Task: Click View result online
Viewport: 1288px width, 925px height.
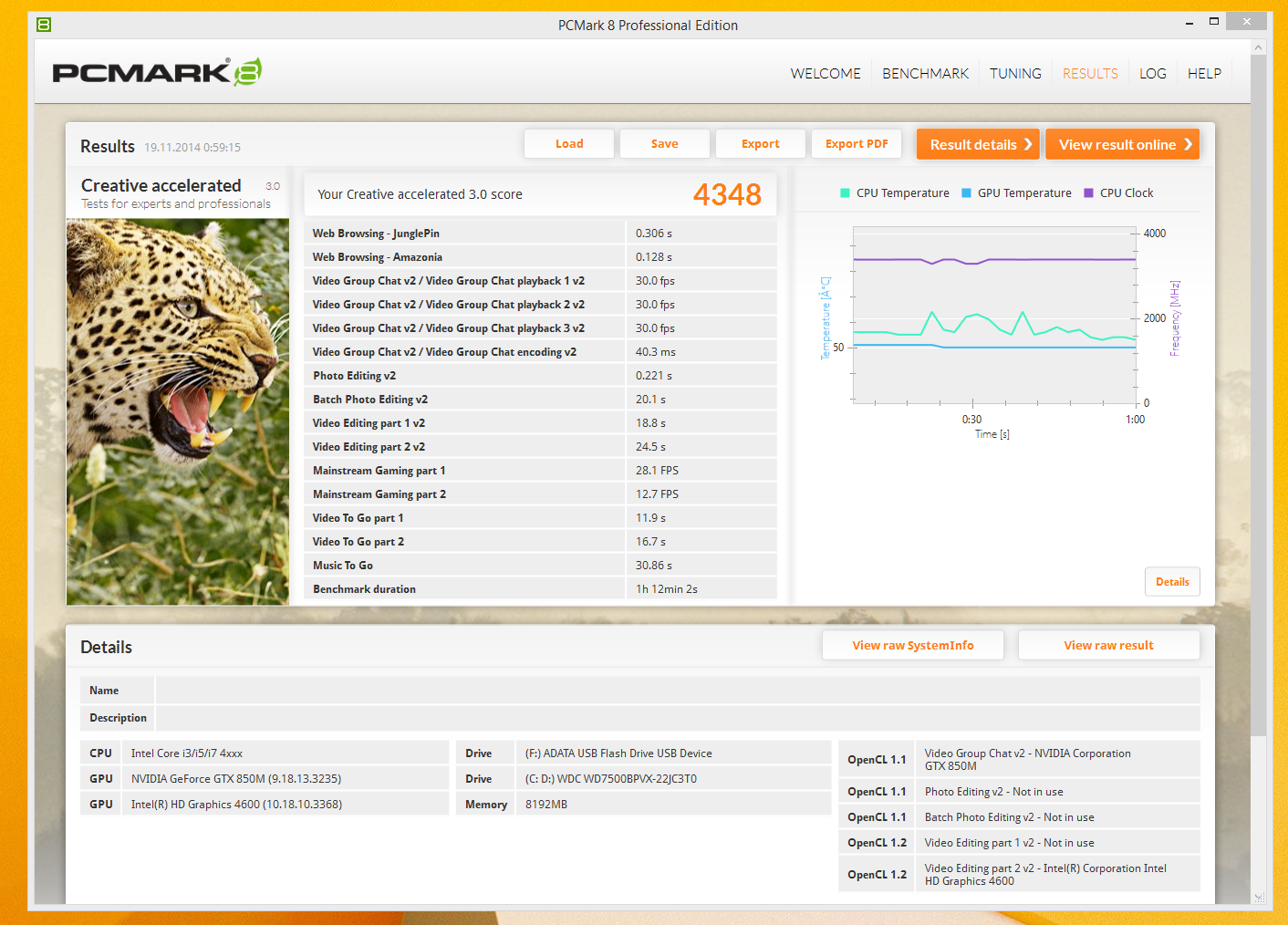Action: coord(1122,144)
